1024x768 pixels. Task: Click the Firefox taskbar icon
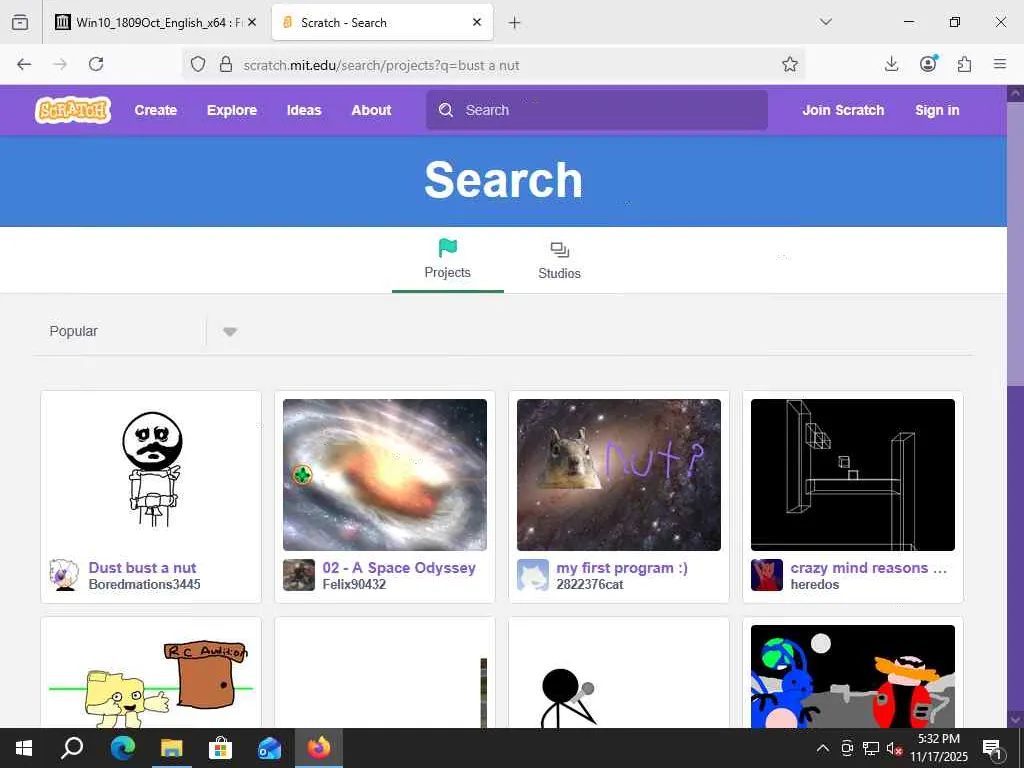pyautogui.click(x=319, y=748)
